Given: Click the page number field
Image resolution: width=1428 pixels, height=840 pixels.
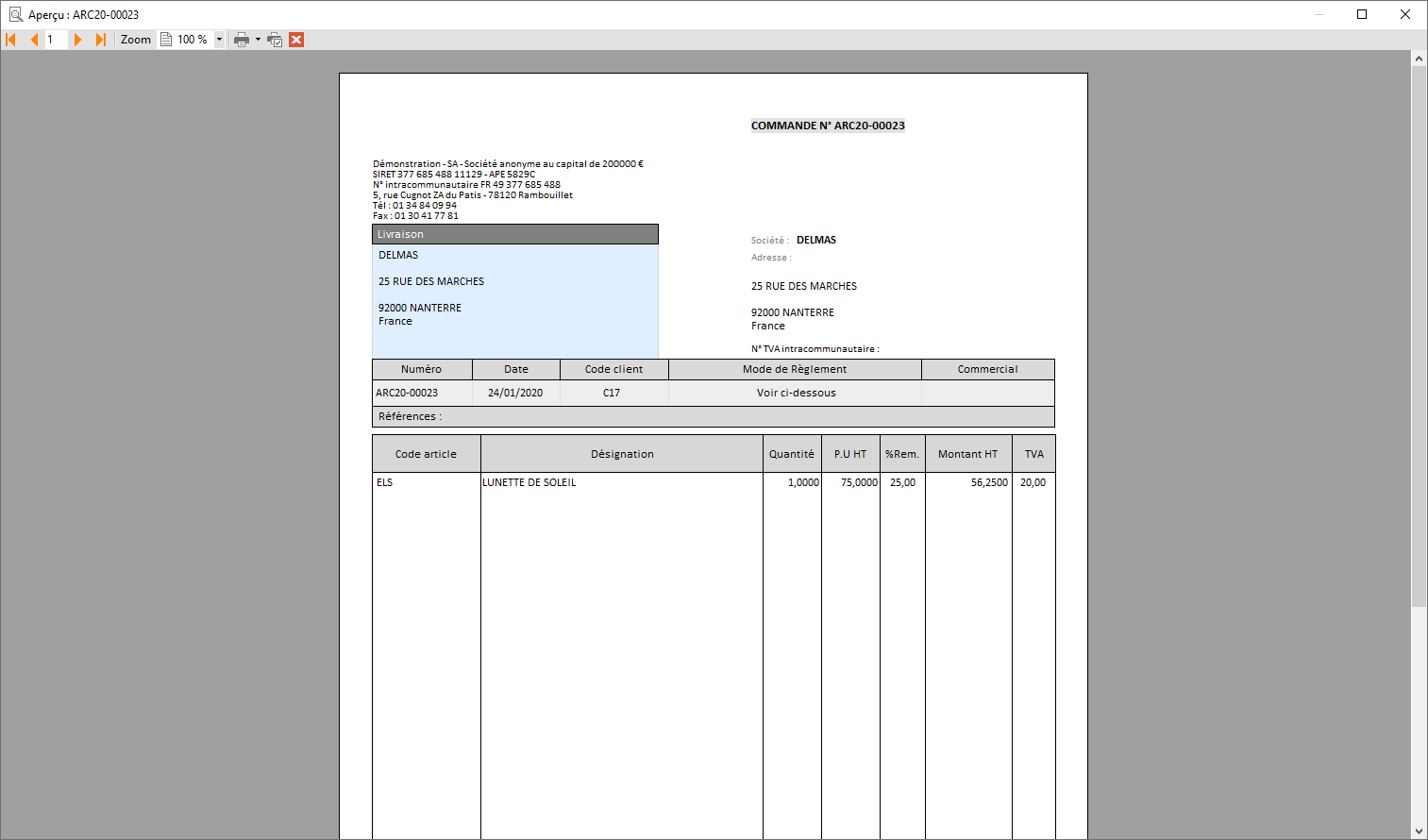Looking at the screenshot, I should click(x=57, y=40).
